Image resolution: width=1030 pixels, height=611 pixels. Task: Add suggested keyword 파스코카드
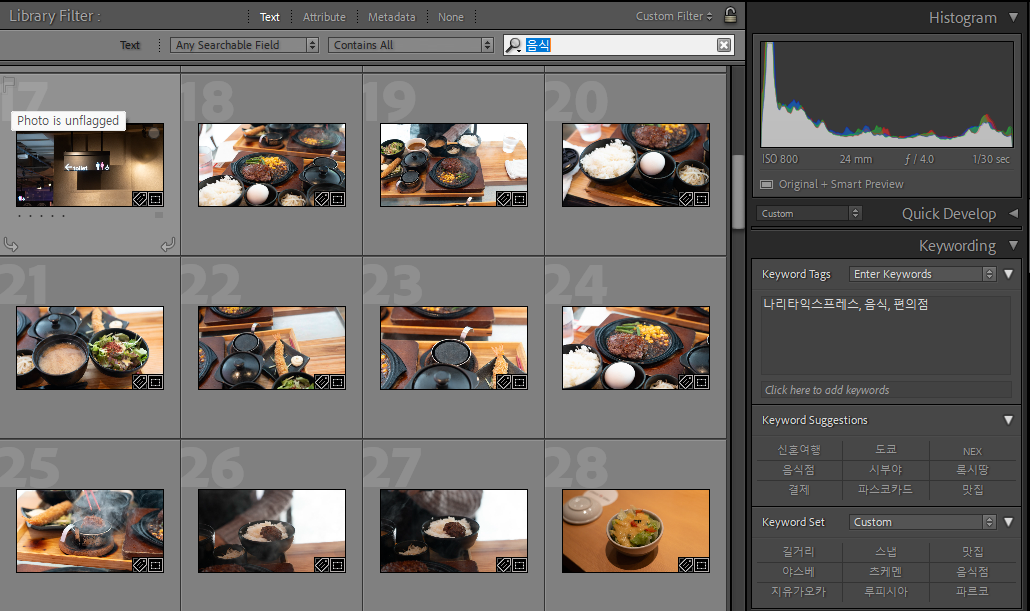coord(885,489)
